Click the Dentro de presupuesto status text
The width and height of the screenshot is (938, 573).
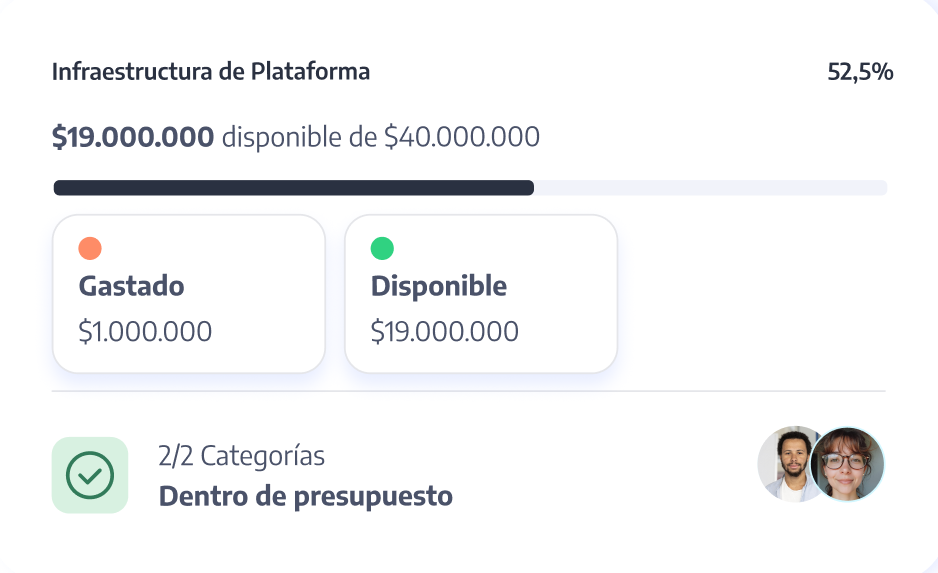click(x=305, y=495)
